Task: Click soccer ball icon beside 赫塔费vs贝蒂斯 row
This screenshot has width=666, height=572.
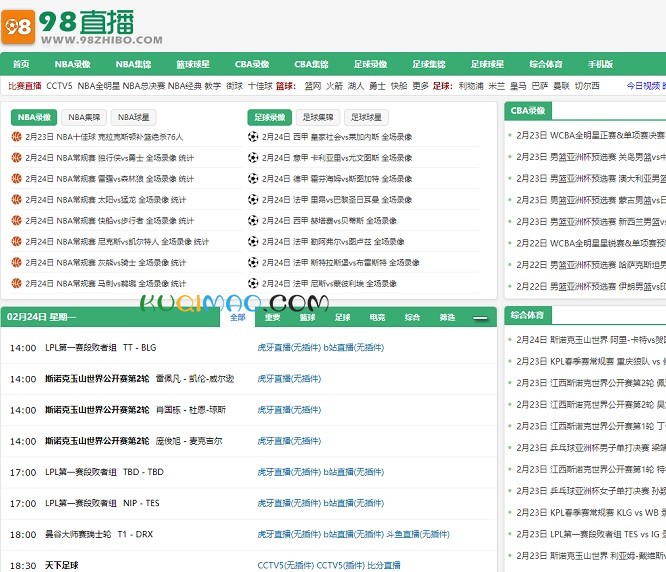Action: [x=253, y=220]
